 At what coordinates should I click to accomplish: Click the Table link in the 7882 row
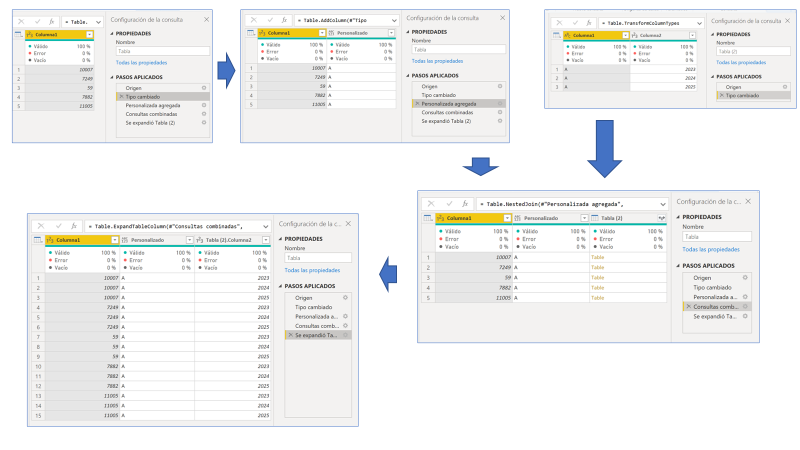coord(597,287)
